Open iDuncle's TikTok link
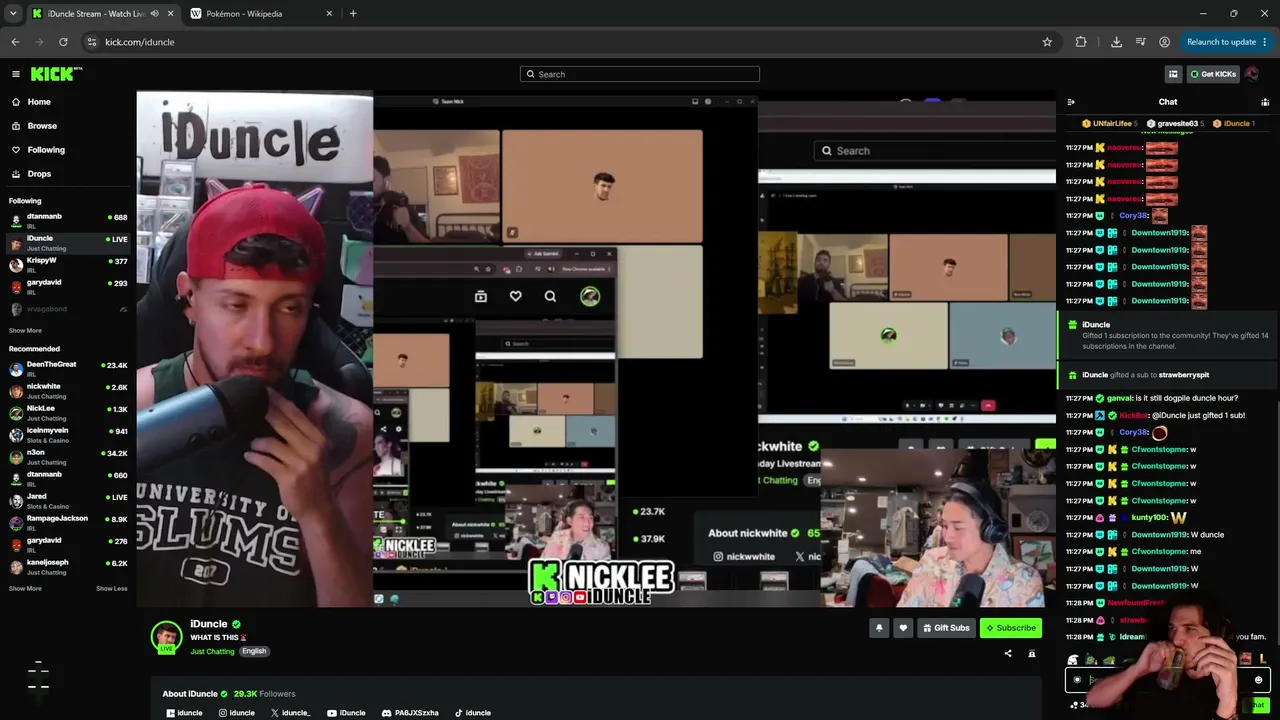 (x=473, y=713)
